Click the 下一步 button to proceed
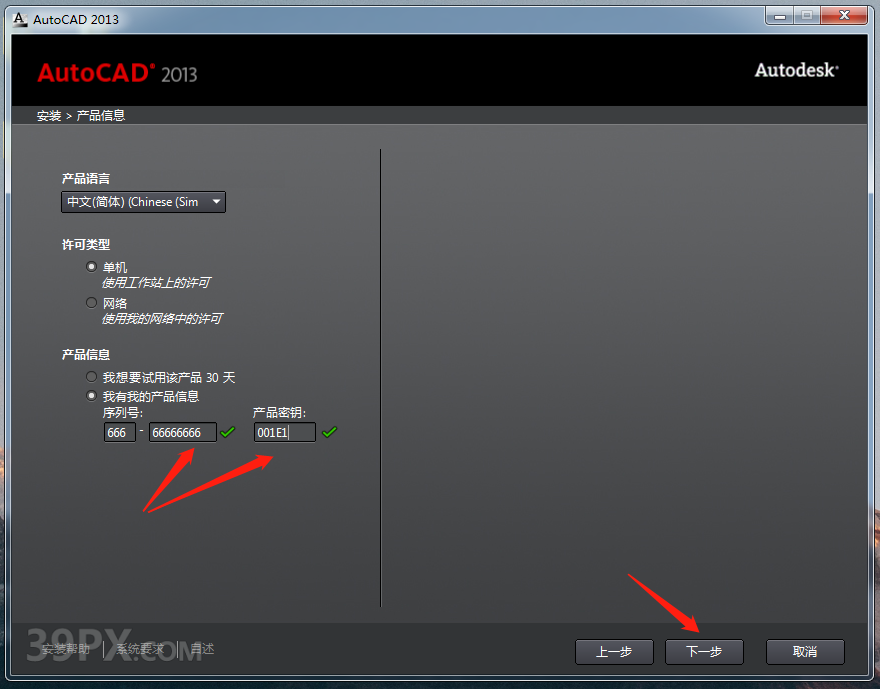Image resolution: width=880 pixels, height=689 pixels. pos(704,652)
